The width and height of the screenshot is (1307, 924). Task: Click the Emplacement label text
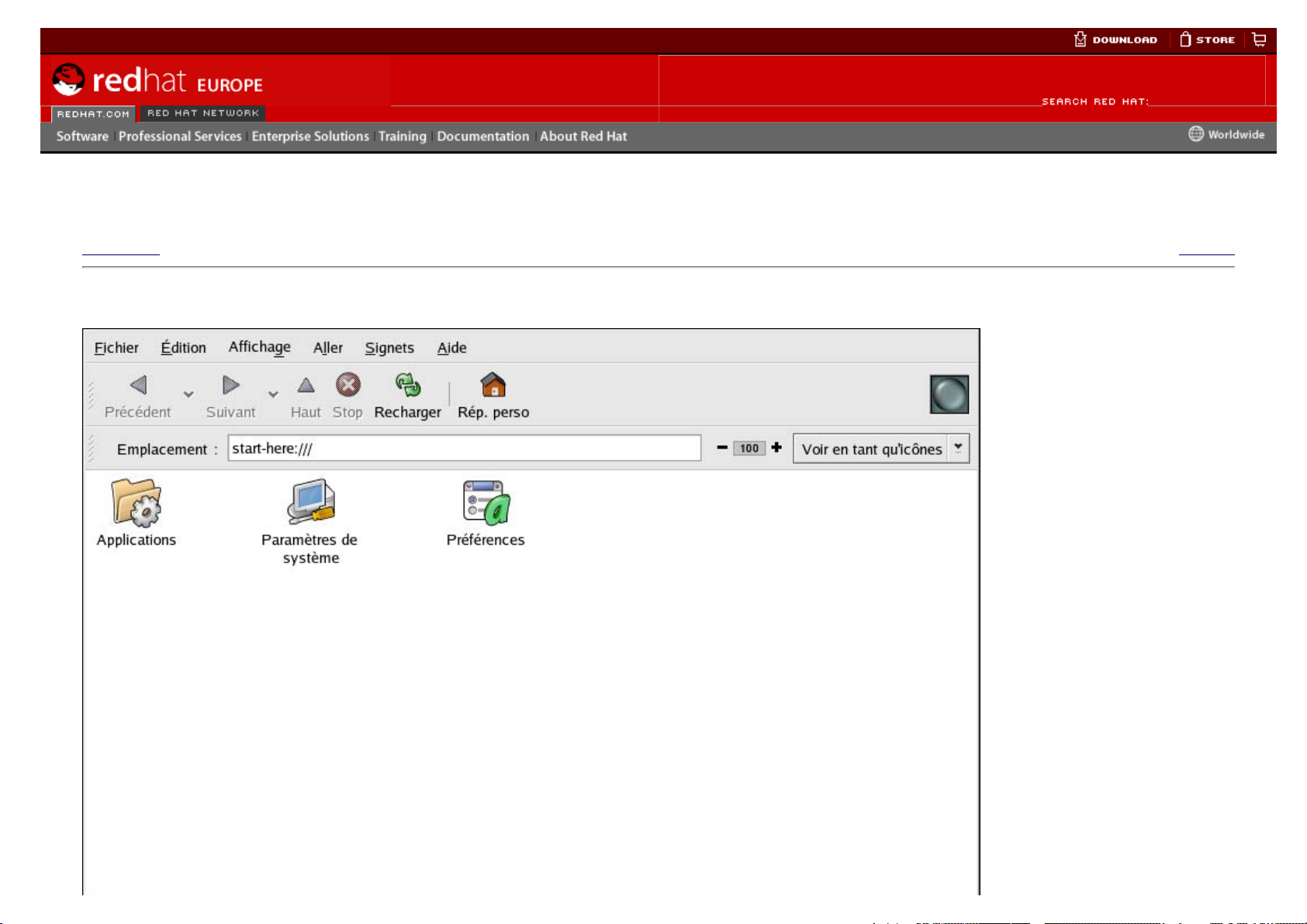pos(168,449)
